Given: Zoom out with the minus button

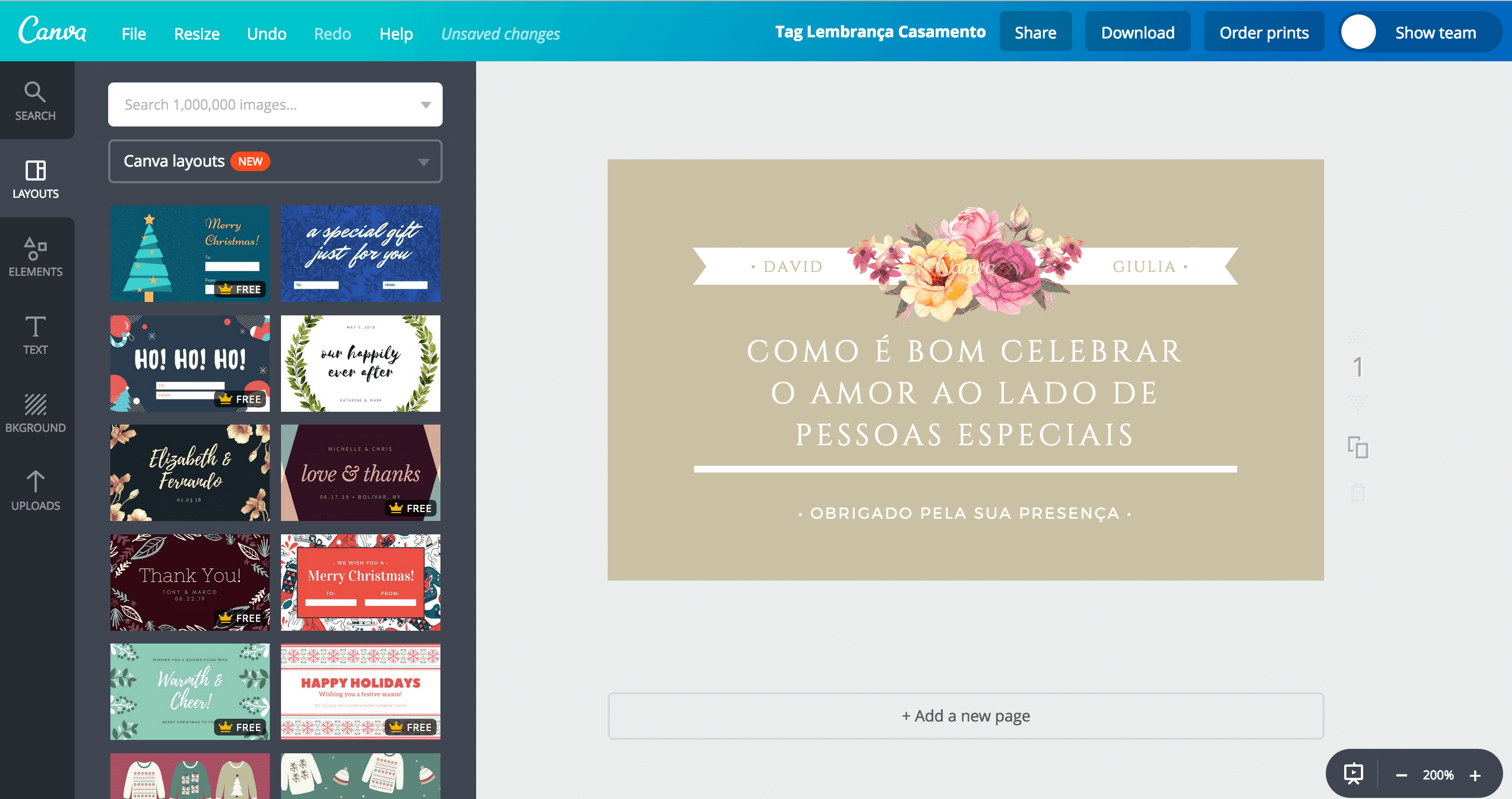Looking at the screenshot, I should click(x=1401, y=776).
